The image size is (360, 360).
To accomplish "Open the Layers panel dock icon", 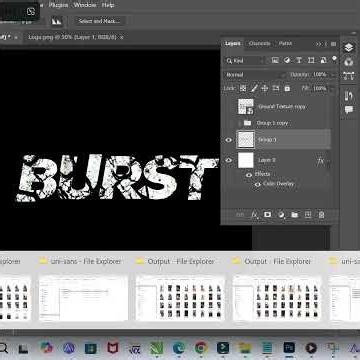I will [x=349, y=47].
